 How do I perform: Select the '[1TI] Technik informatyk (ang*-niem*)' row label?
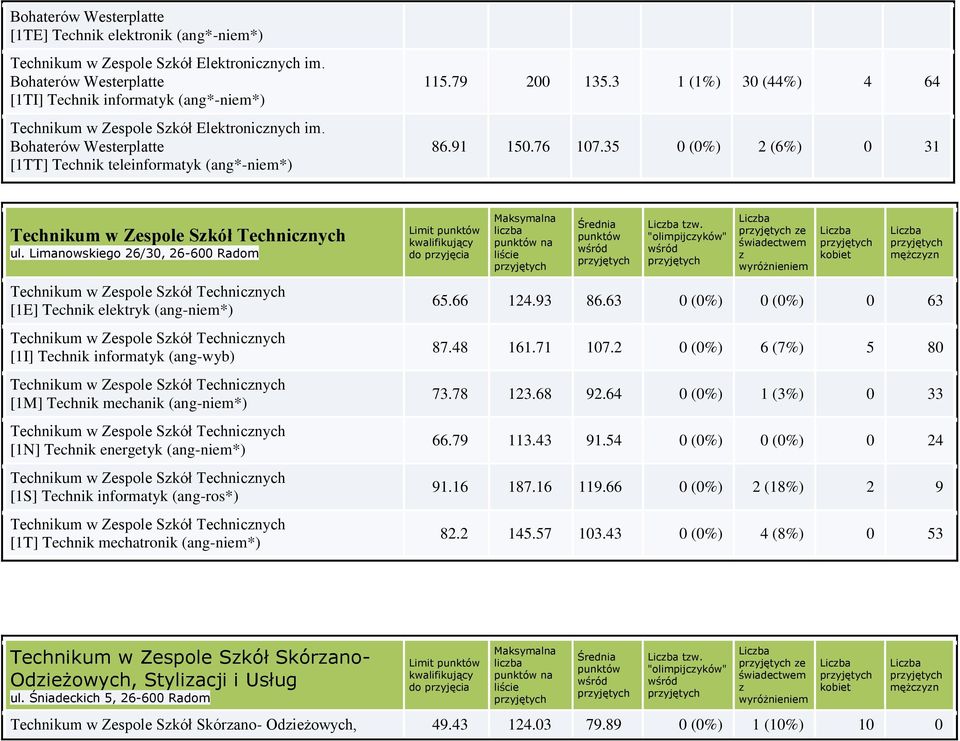pyautogui.click(x=138, y=100)
